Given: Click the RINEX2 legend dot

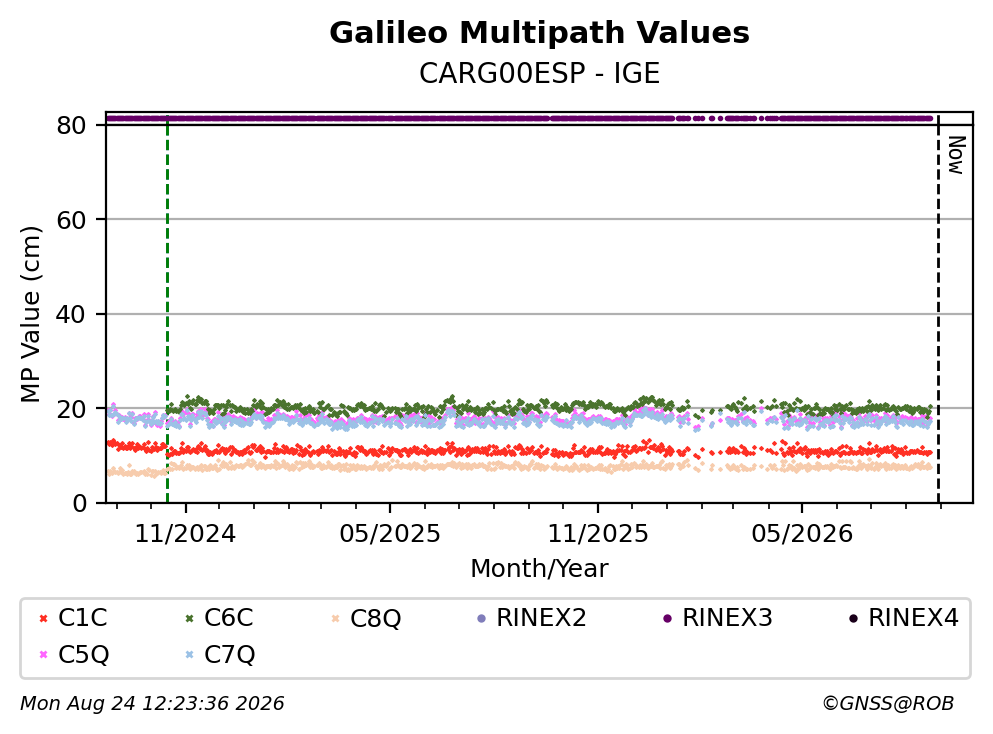Looking at the screenshot, I should pos(481,619).
